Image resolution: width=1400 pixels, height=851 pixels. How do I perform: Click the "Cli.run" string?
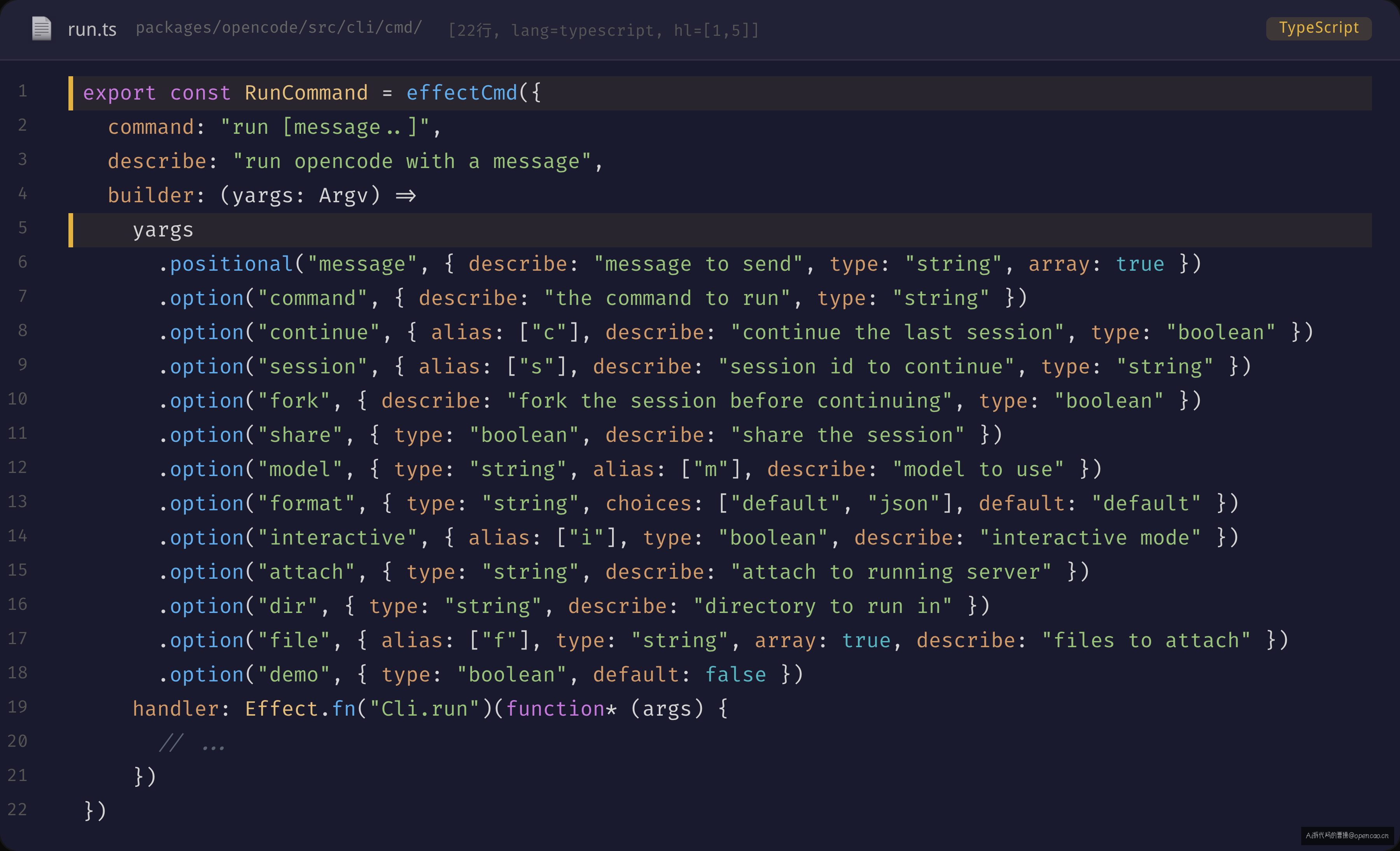coord(424,709)
